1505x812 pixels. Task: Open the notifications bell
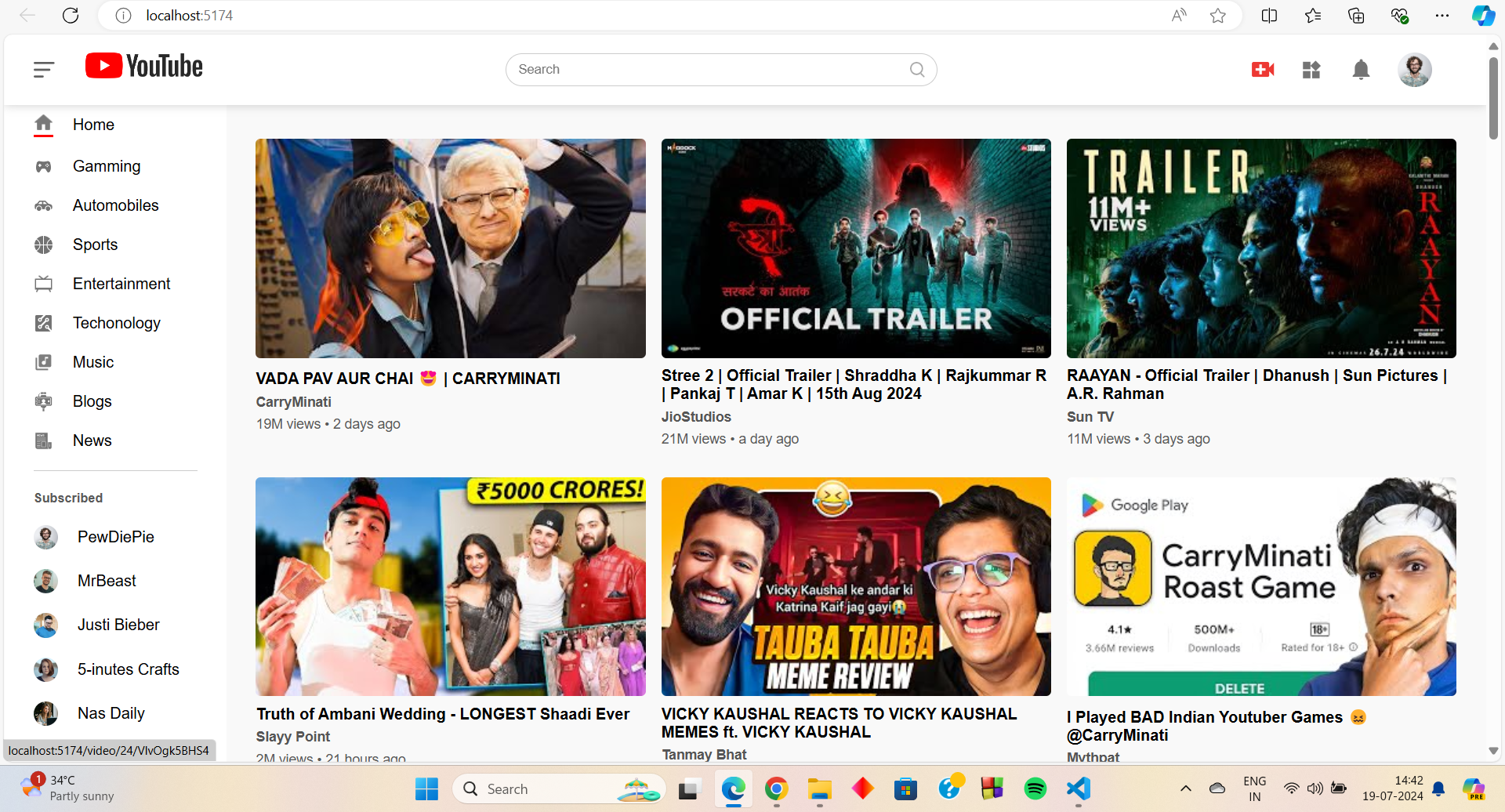coord(1361,70)
